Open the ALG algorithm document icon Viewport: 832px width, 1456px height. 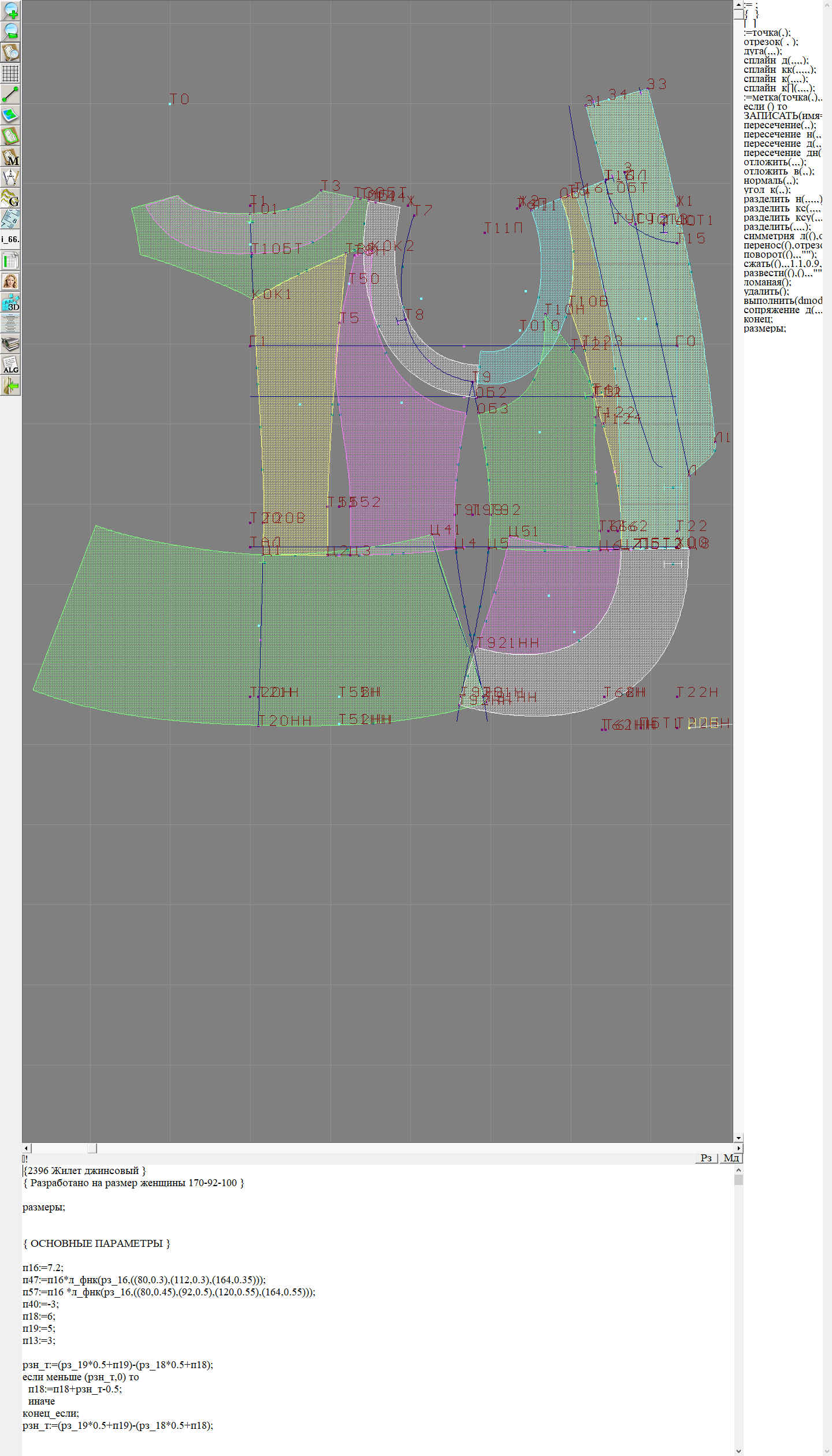click(10, 365)
